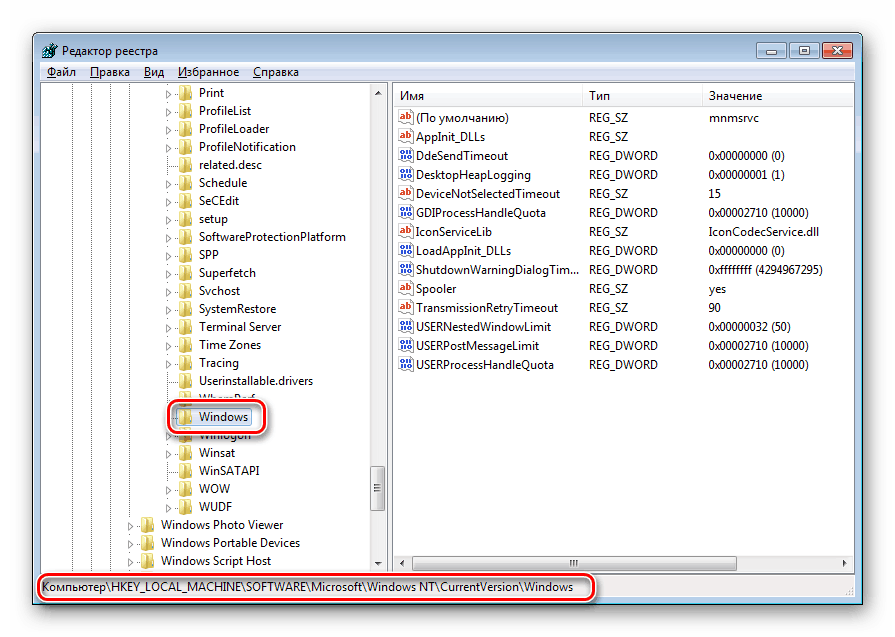Click the Registry Editor icon in title bar

point(50,51)
